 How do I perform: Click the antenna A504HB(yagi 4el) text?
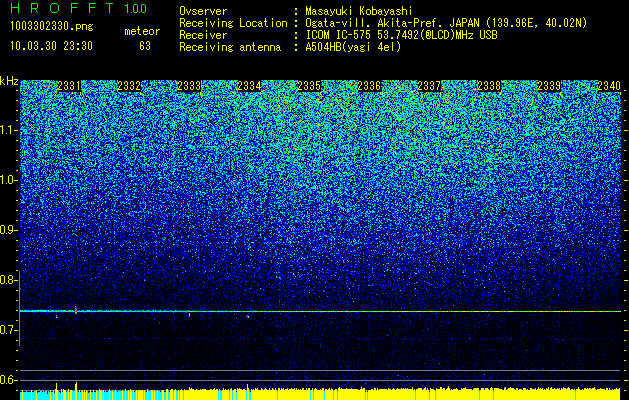click(353, 47)
